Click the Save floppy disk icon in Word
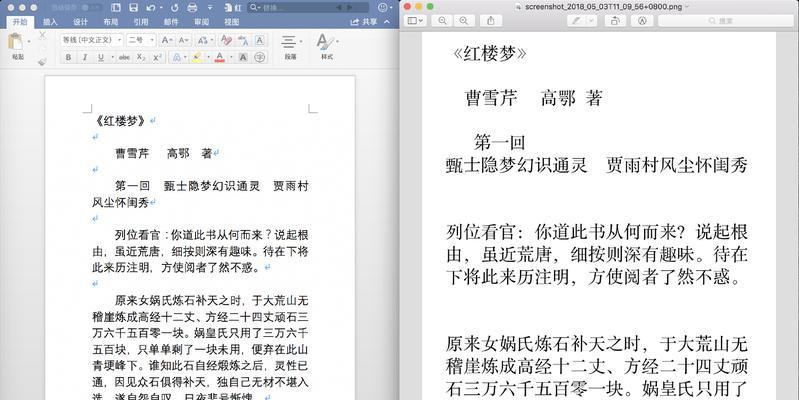The image size is (799, 400). point(133,8)
